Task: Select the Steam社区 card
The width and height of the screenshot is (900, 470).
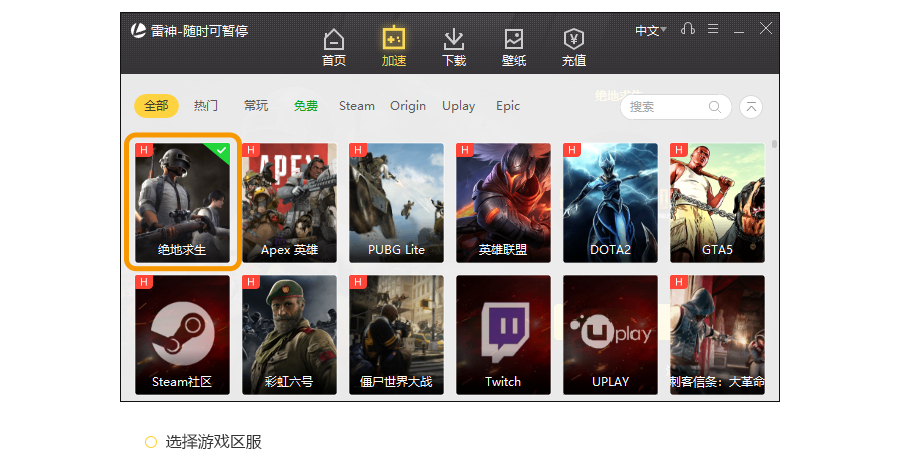Action: [x=182, y=335]
